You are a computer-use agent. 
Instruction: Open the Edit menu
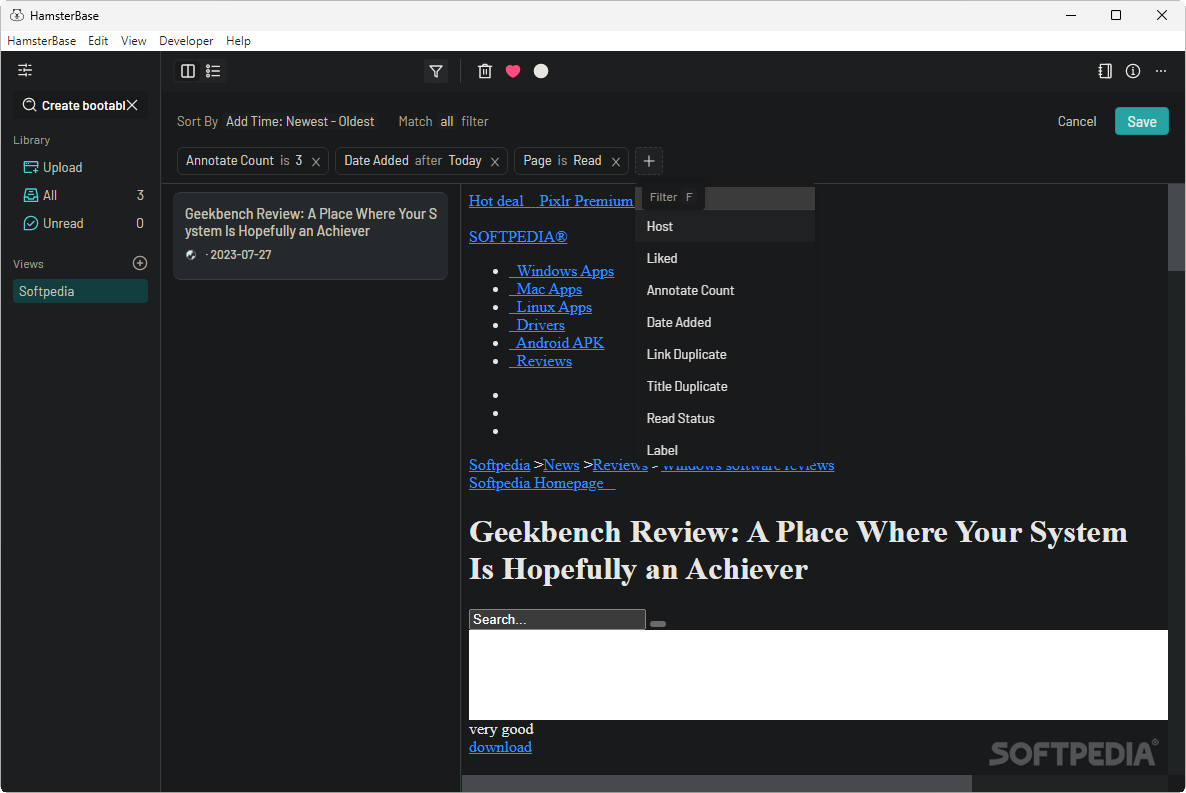tap(98, 41)
